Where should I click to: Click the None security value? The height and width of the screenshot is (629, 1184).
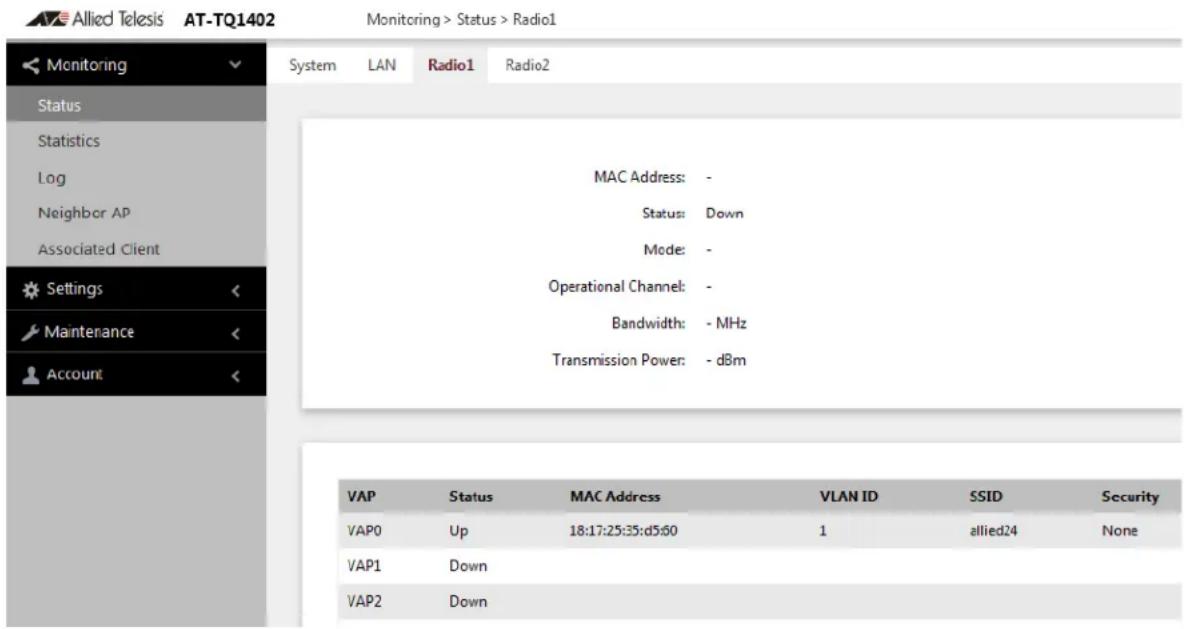click(1119, 531)
